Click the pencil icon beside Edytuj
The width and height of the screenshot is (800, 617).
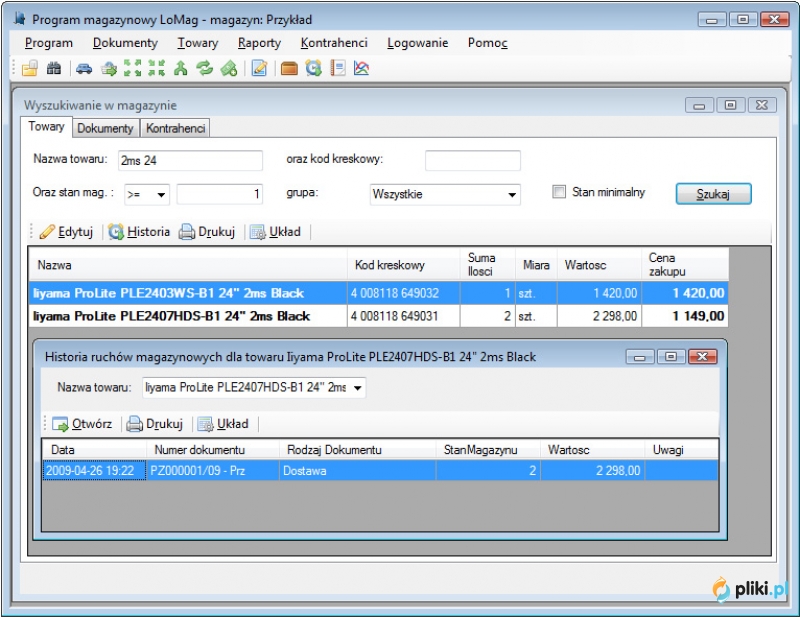(x=47, y=232)
